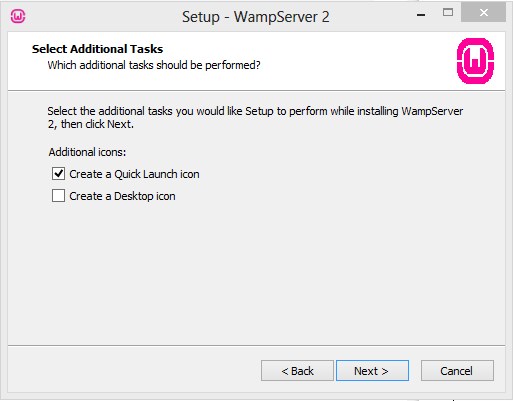Click the 'Setup - WampServer 2' title bar
513x401 pixels.
point(256,17)
